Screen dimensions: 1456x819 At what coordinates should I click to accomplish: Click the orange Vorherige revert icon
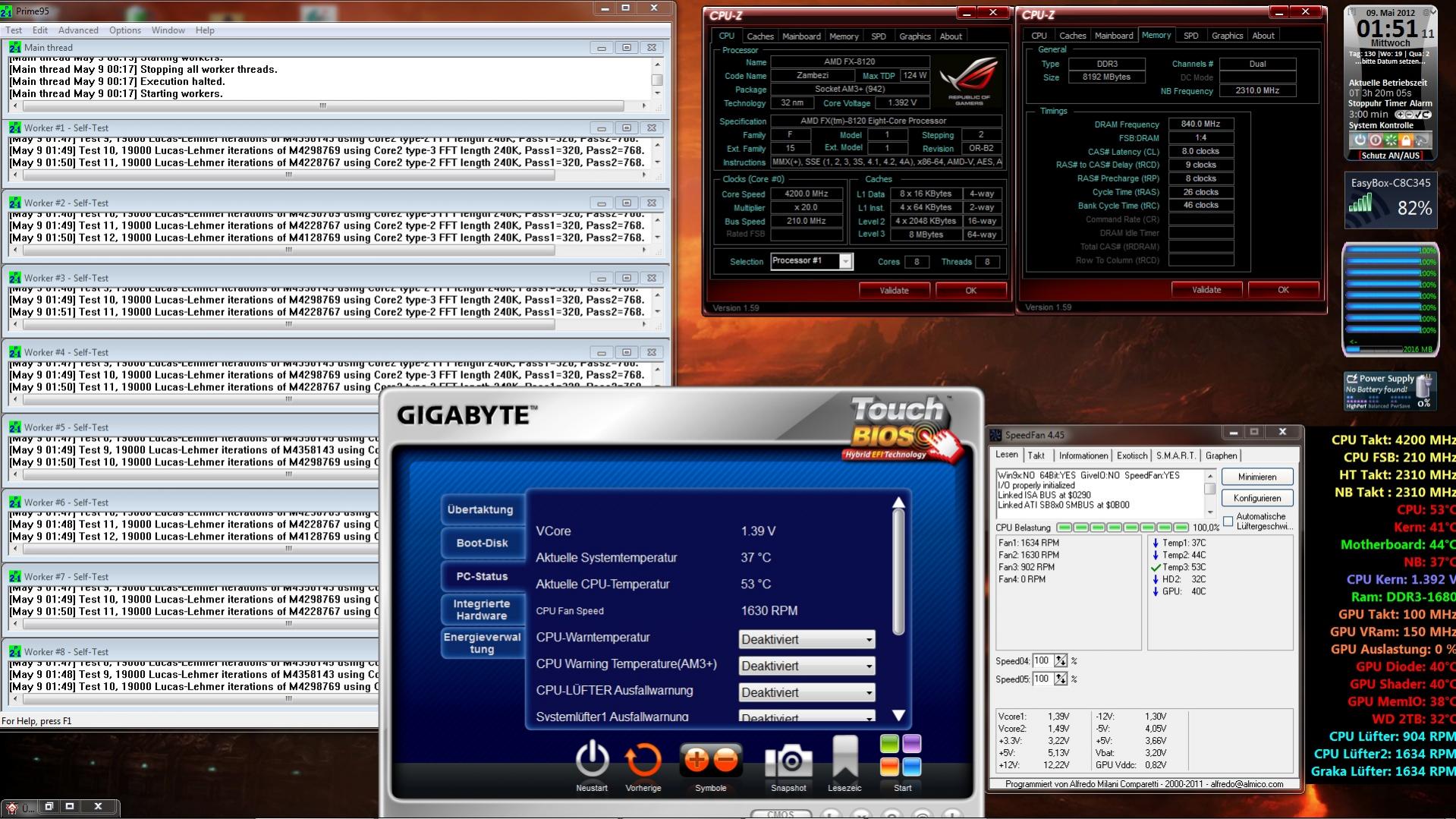[643, 760]
